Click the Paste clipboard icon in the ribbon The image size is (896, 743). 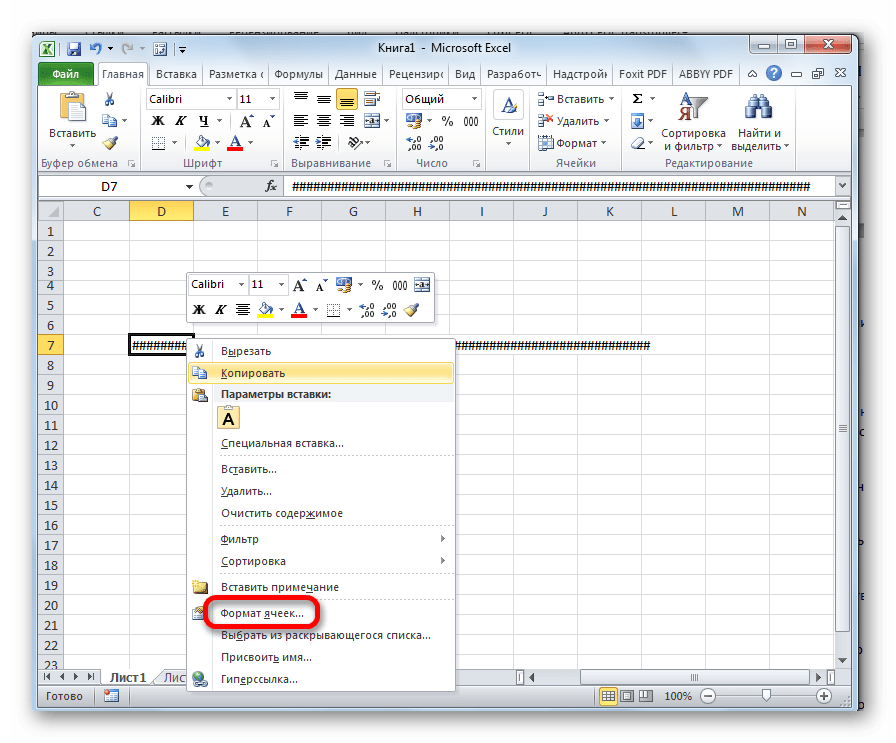tap(73, 108)
